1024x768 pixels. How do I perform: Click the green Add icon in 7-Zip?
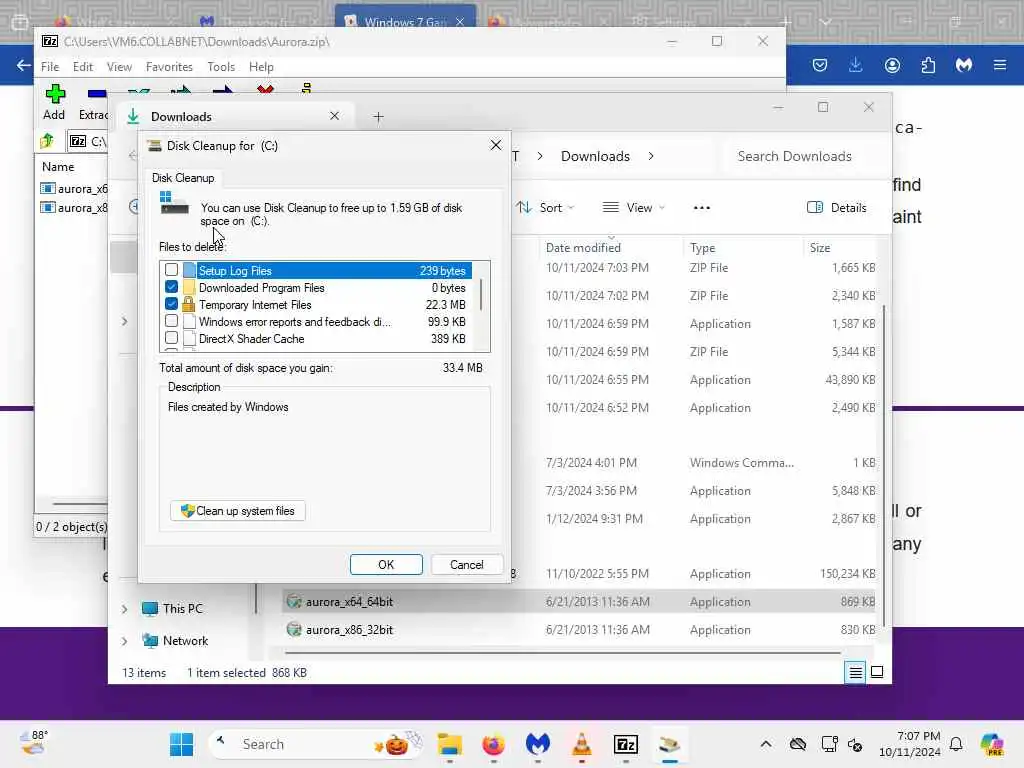point(55,94)
